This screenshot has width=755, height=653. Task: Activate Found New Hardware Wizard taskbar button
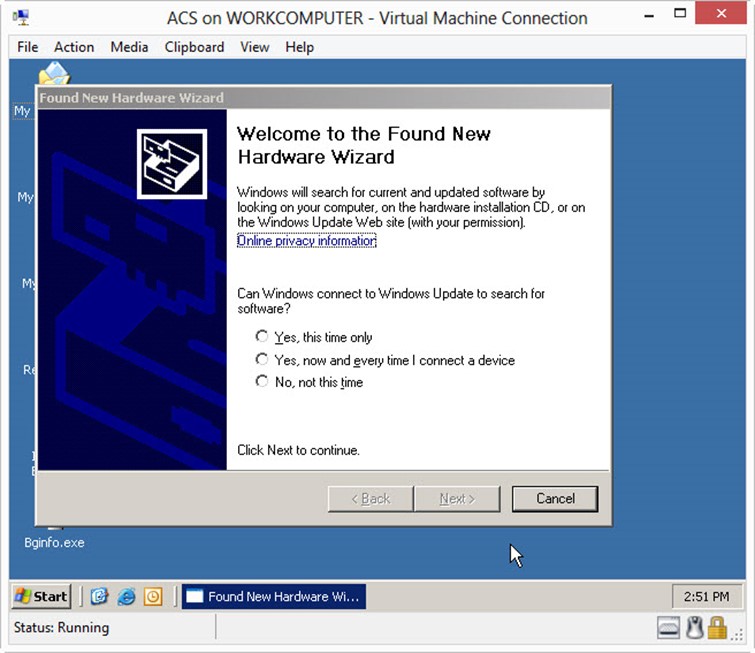273,597
